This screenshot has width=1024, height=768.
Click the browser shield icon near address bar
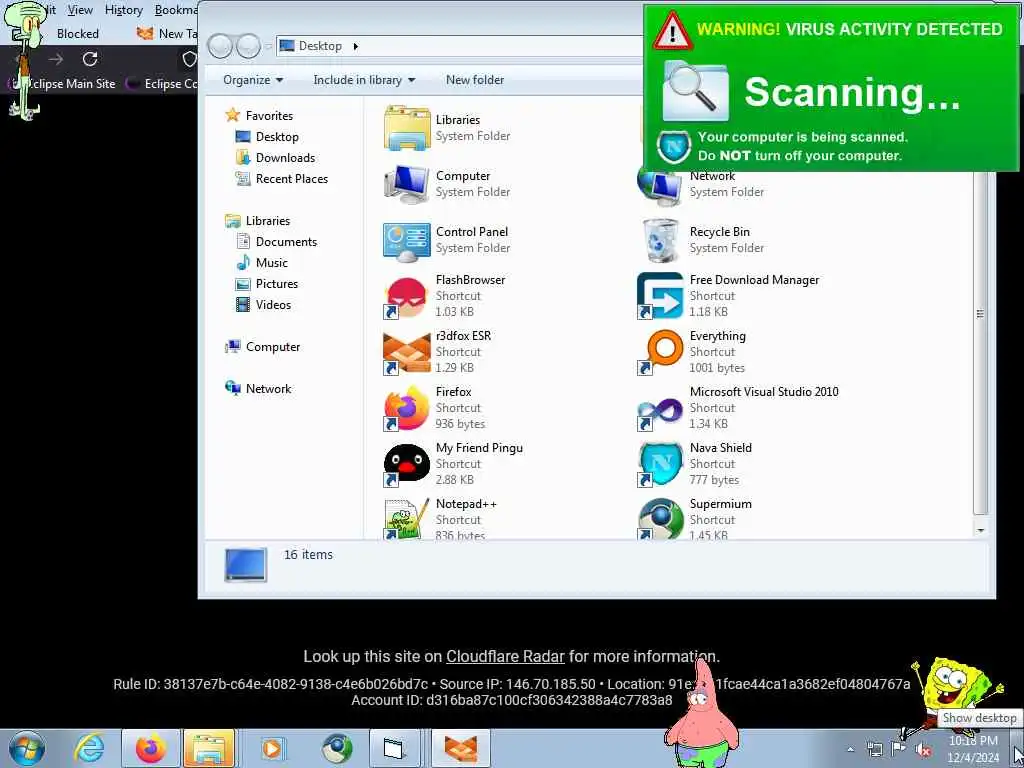(189, 59)
